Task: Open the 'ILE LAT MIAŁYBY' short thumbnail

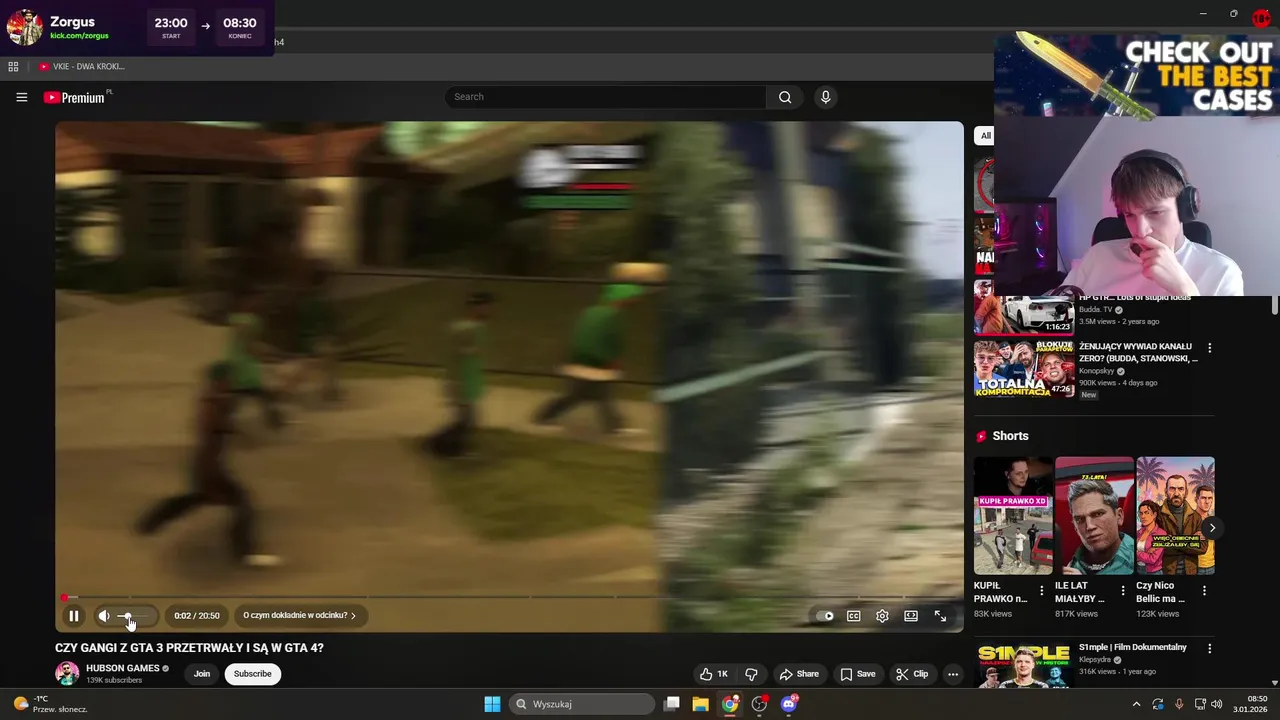Action: tap(1094, 516)
